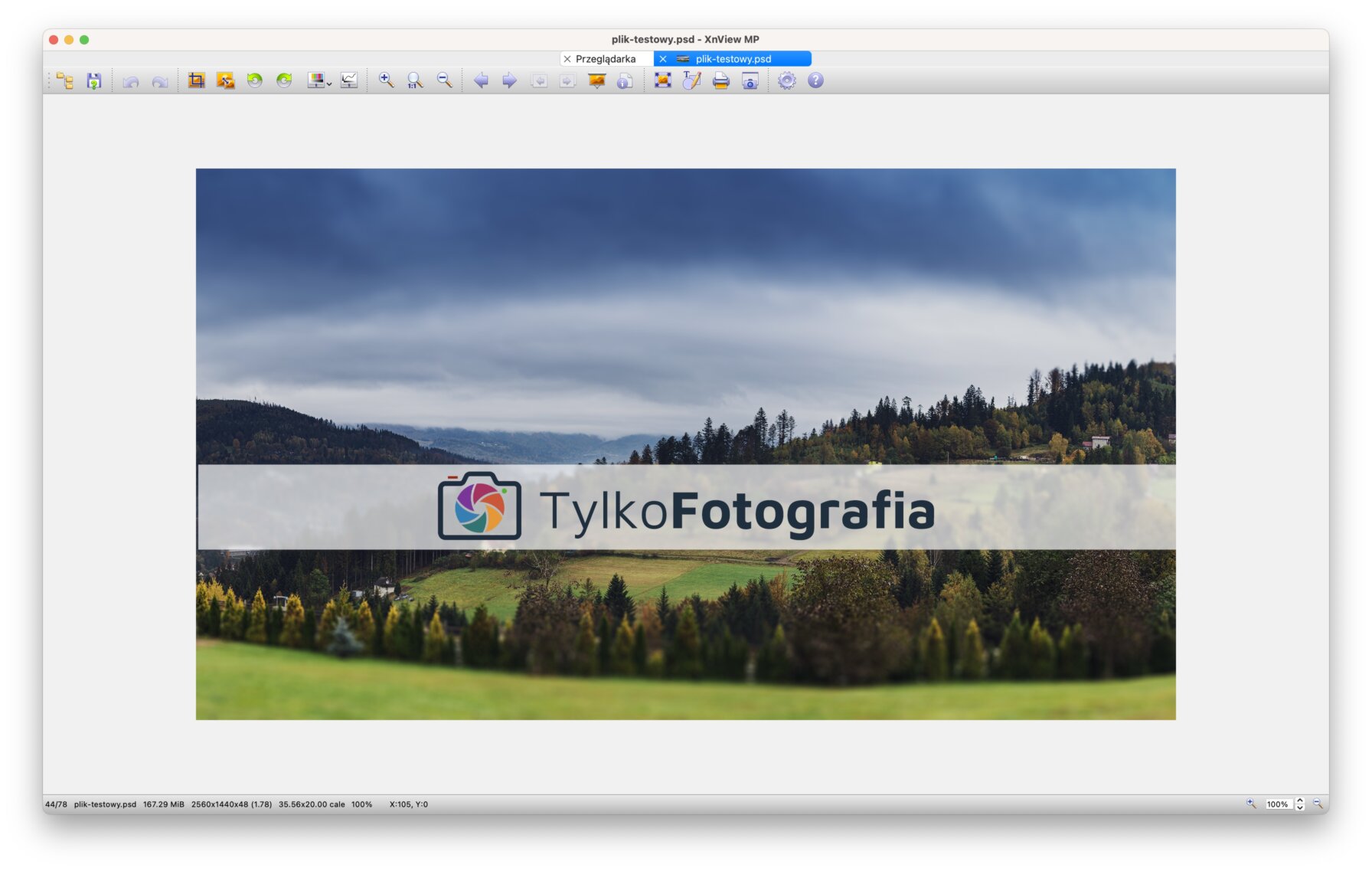Open the settings gear
Screen dimensions: 1372x871
[786, 80]
